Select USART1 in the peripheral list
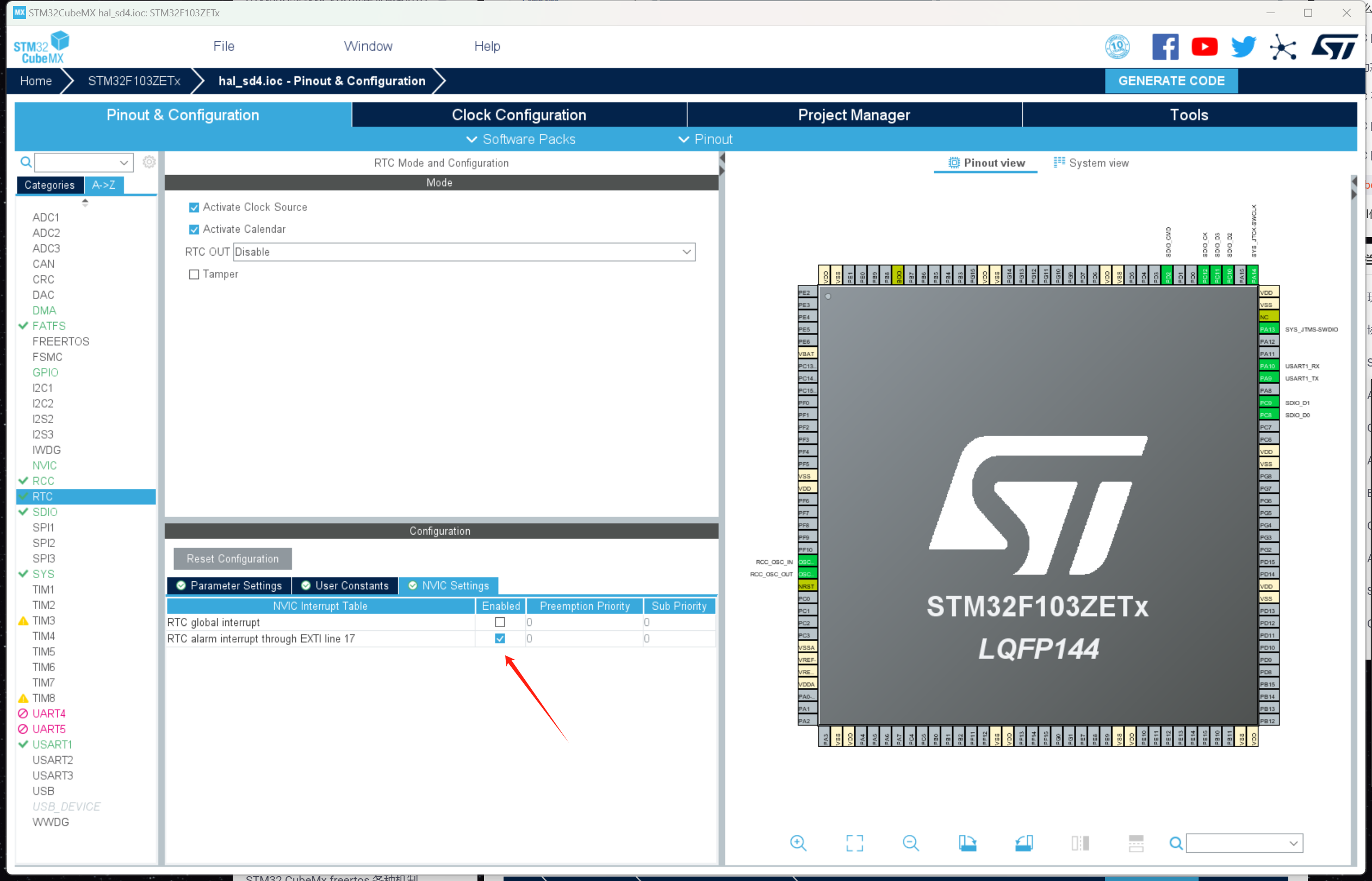The height and width of the screenshot is (881, 1372). pos(52,744)
